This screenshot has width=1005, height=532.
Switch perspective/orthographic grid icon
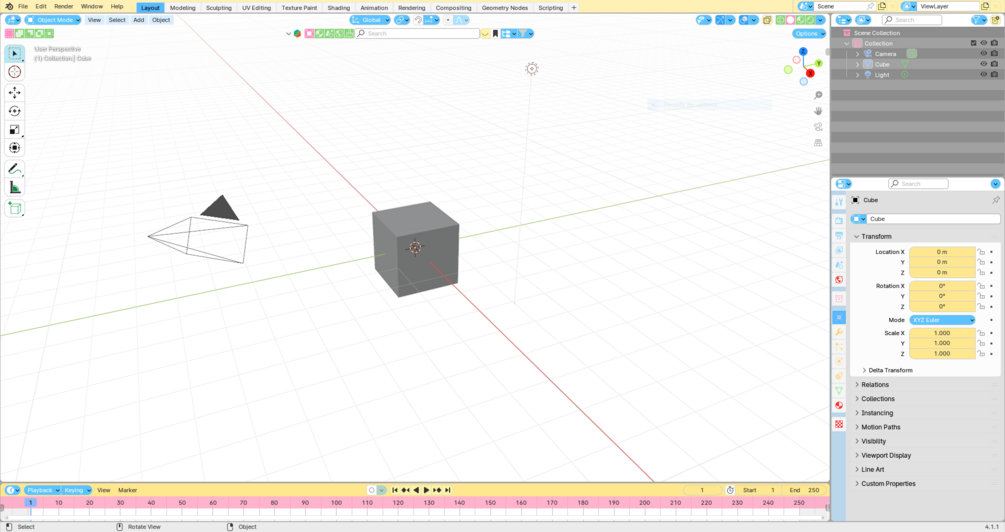818,142
